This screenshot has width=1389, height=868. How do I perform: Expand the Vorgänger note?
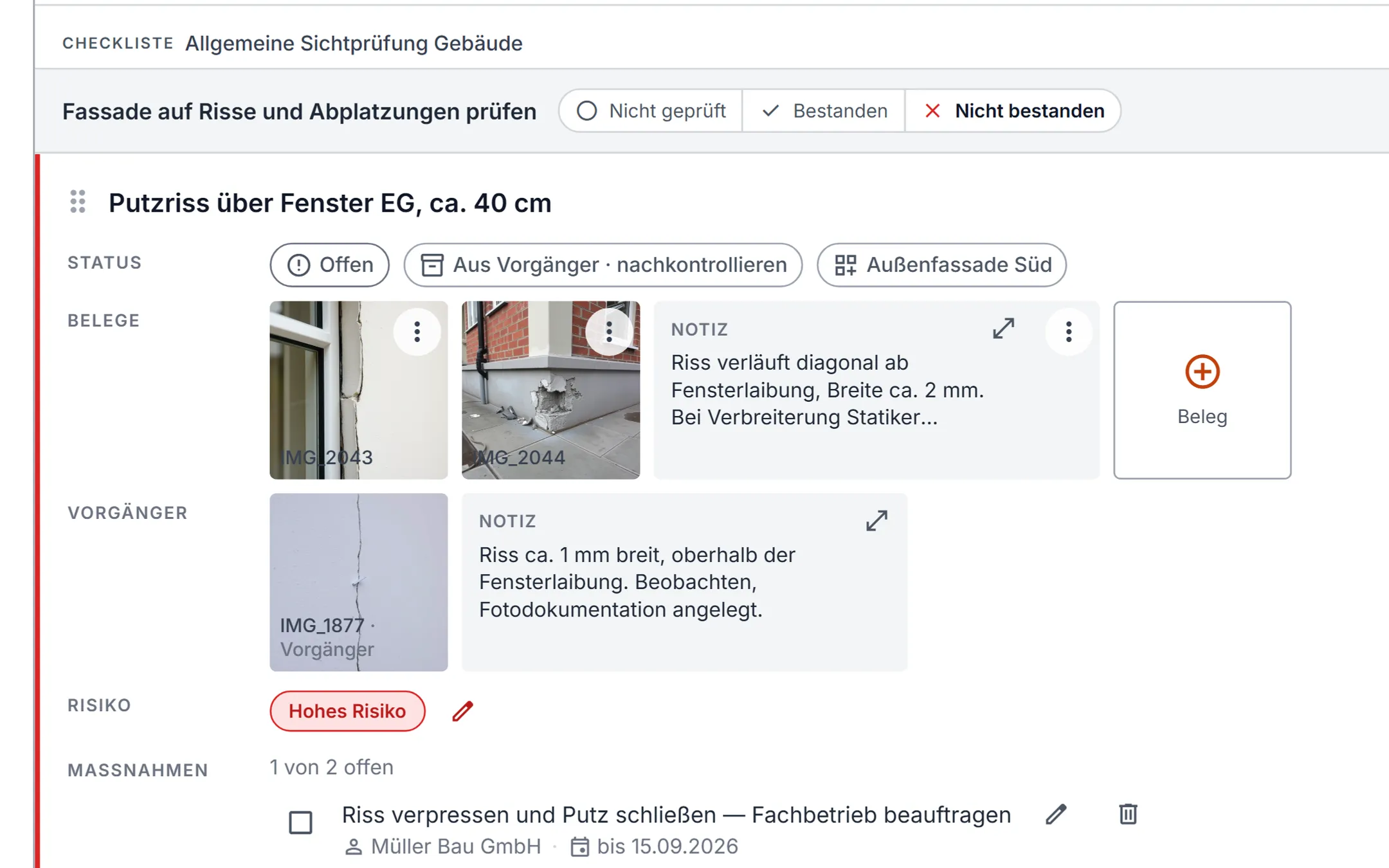[876, 520]
